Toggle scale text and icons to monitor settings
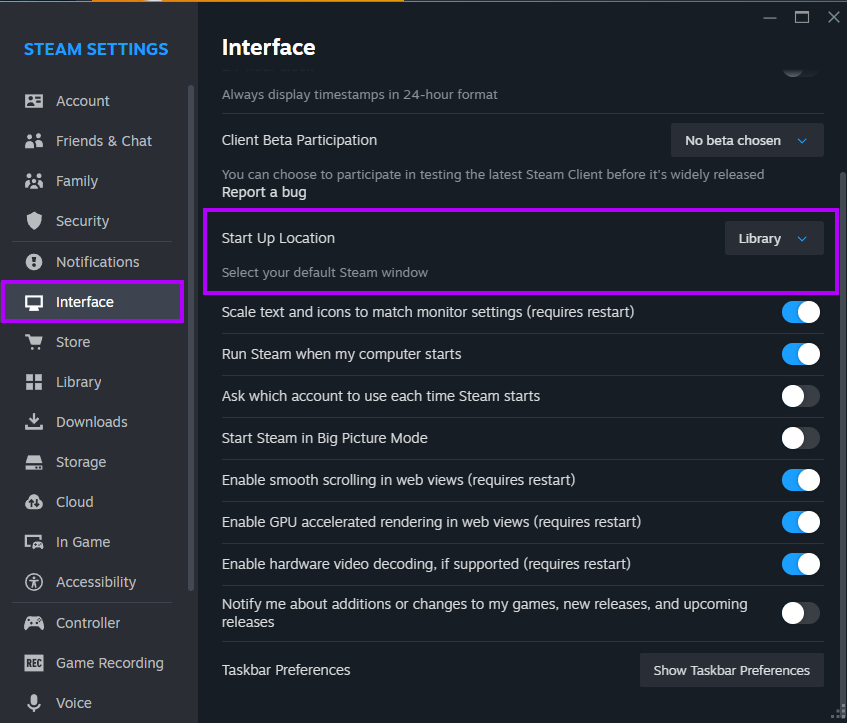This screenshot has width=847, height=723. 801,312
